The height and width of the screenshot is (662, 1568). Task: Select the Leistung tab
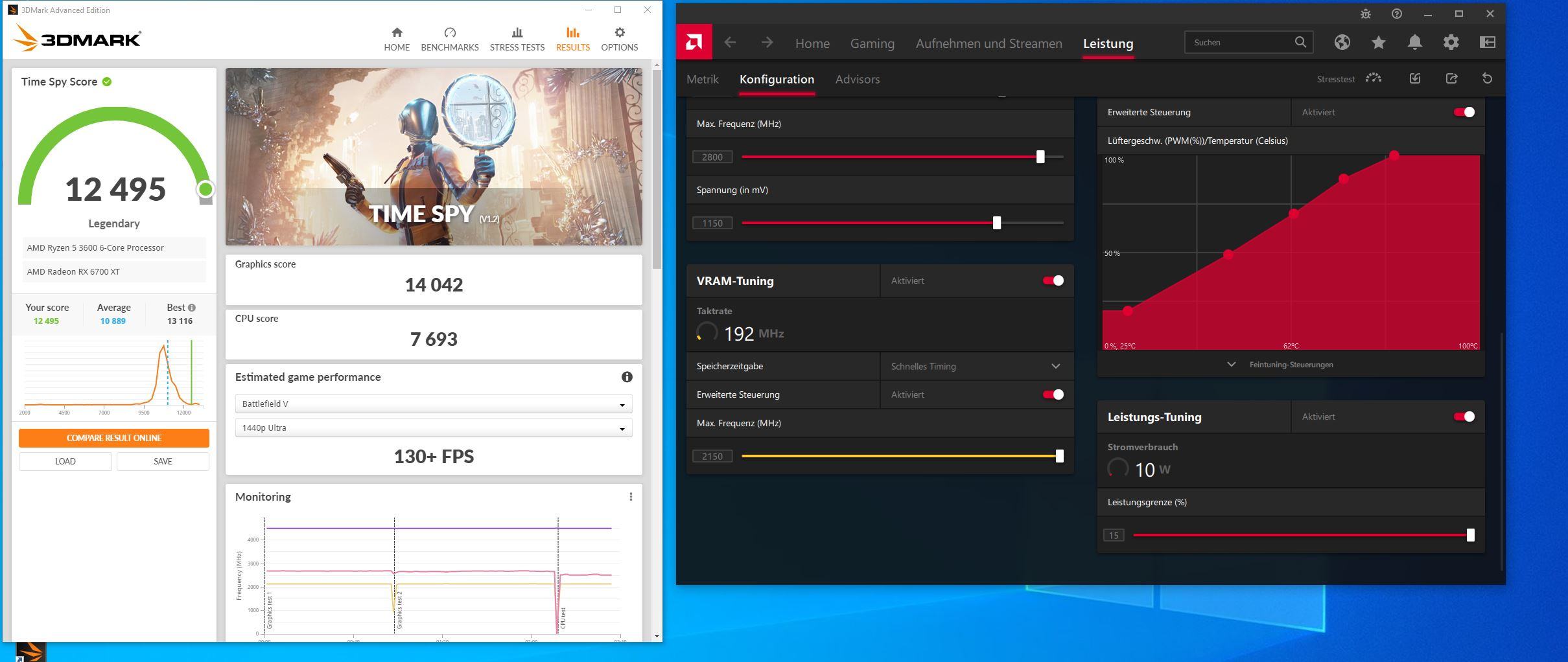1108,43
